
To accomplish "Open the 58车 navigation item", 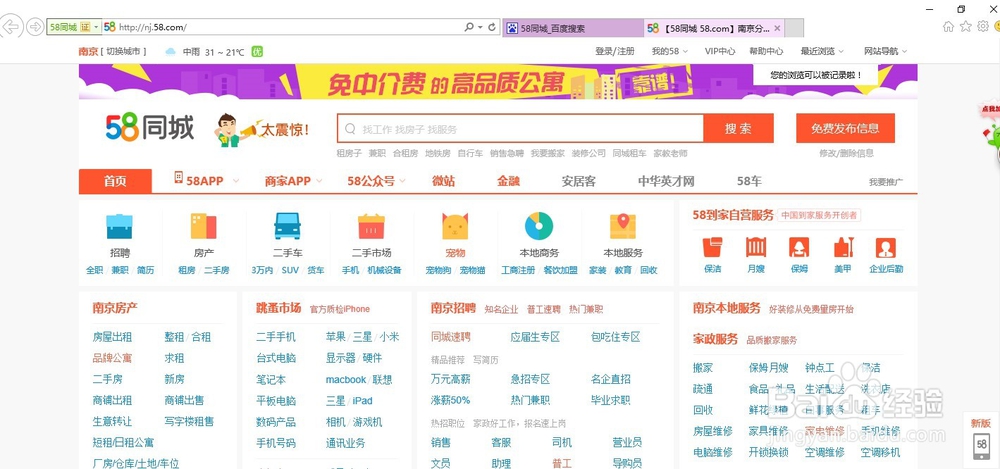I will [x=749, y=181].
